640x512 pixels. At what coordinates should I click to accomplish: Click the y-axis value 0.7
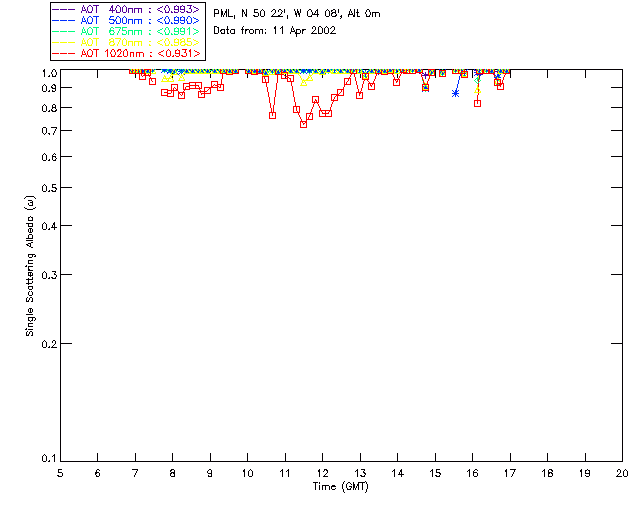click(x=49, y=131)
